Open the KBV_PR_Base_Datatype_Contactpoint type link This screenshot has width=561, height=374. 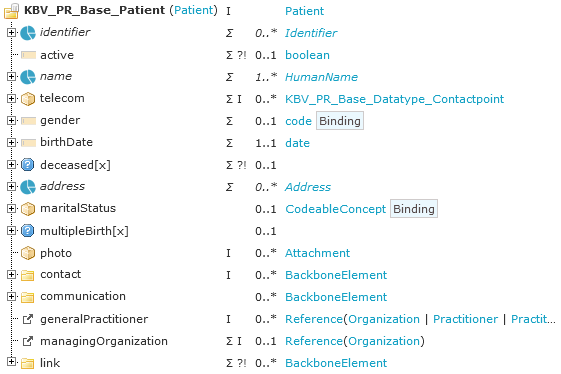coord(394,99)
